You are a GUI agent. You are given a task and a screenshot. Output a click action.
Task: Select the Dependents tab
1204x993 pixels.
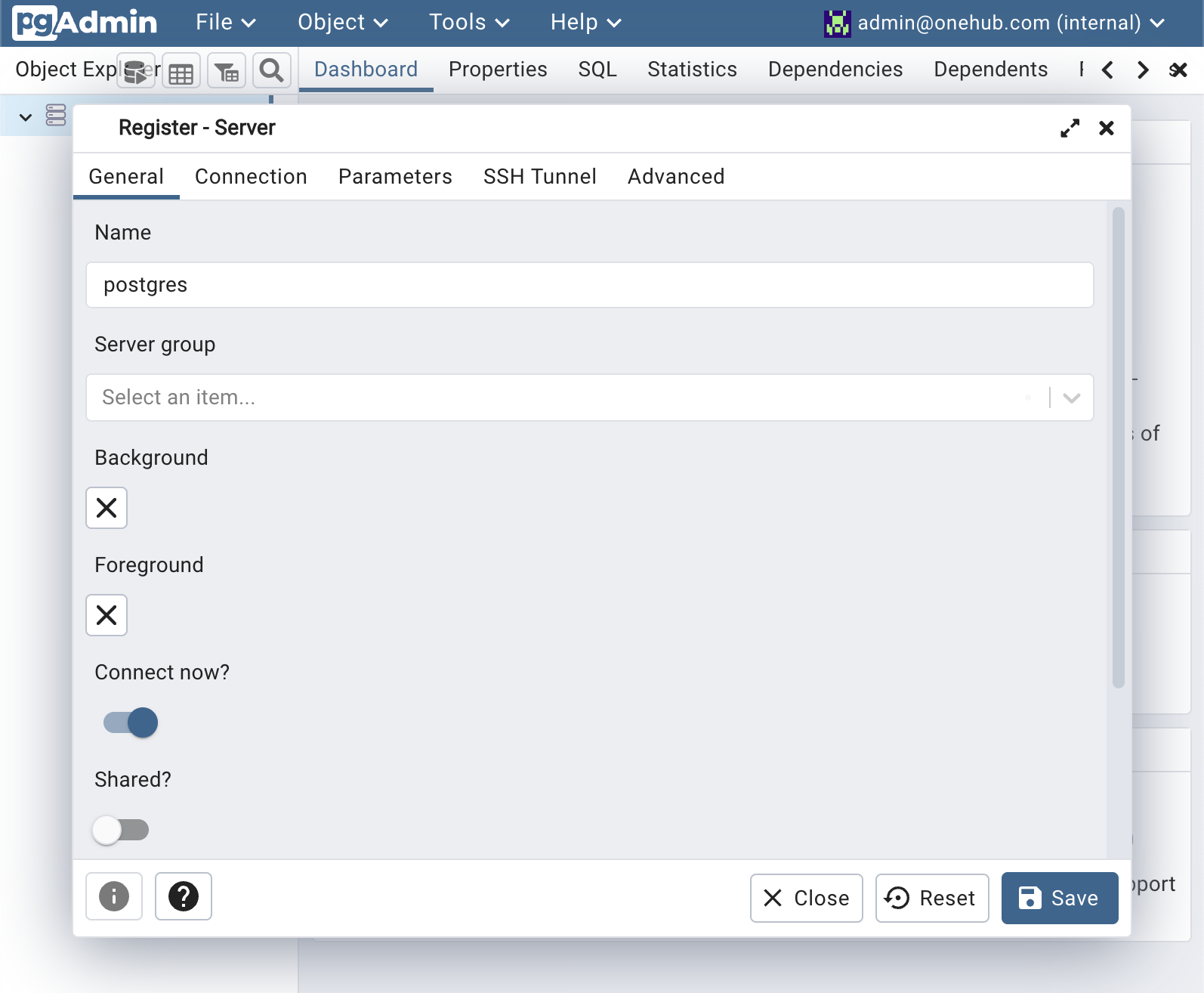tap(991, 70)
